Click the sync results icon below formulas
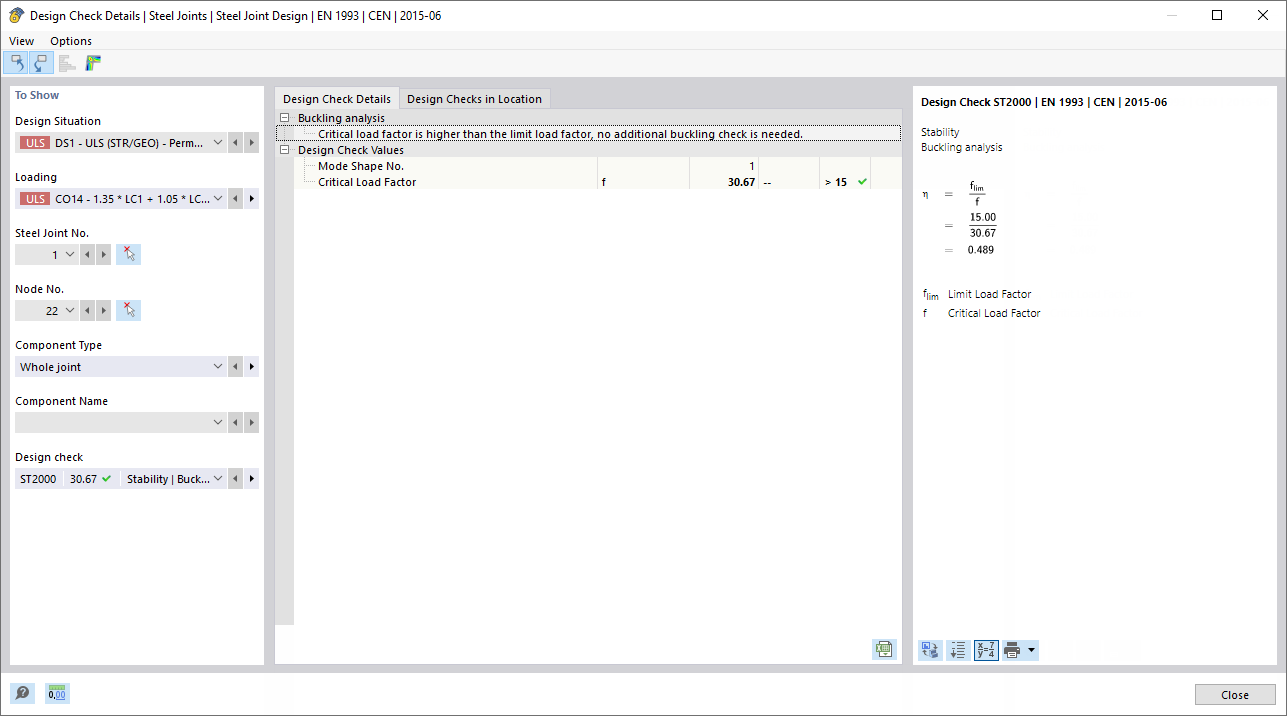Screen dimensions: 1287x716 [929, 649]
